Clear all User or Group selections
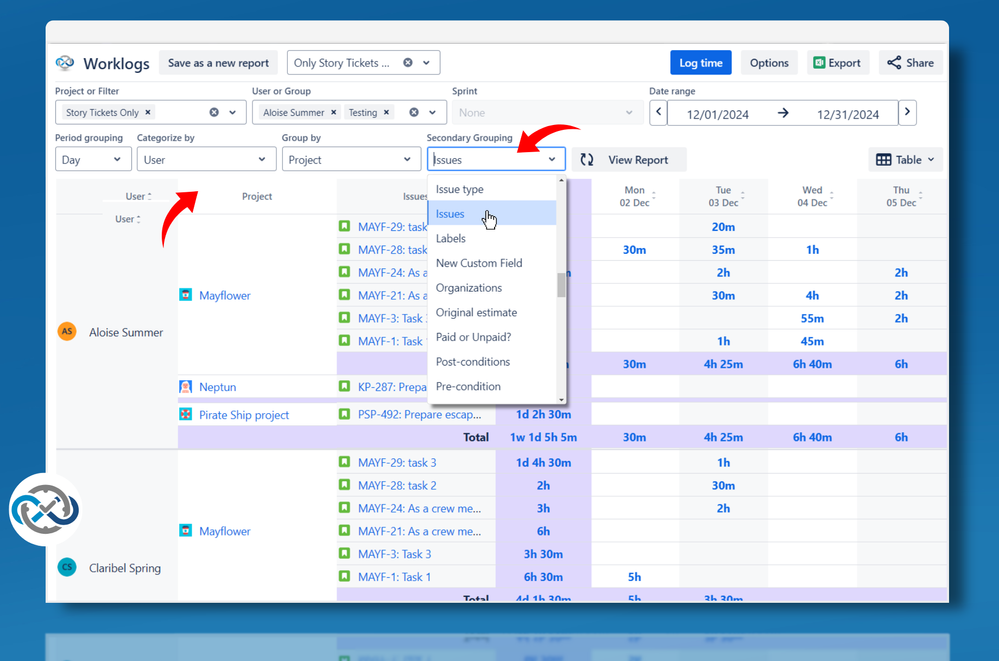The image size is (999, 661). tap(414, 112)
